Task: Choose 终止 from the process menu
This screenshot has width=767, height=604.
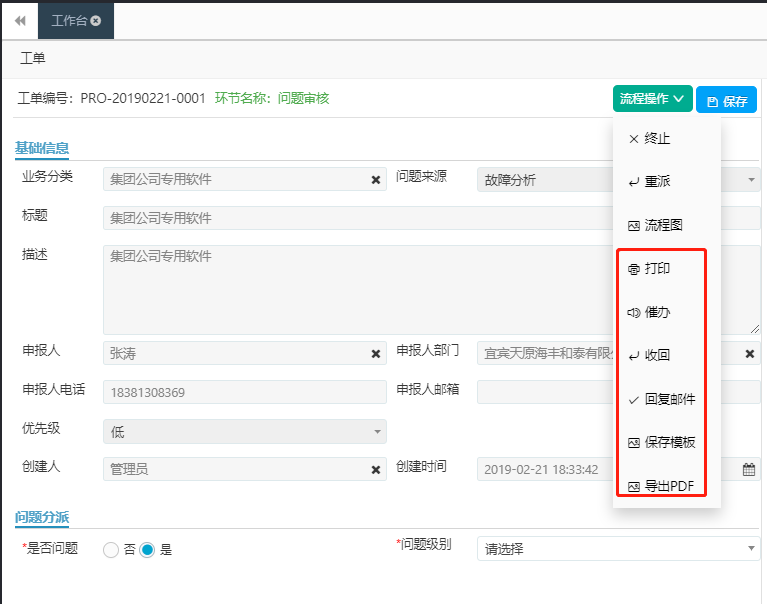Action: point(657,139)
